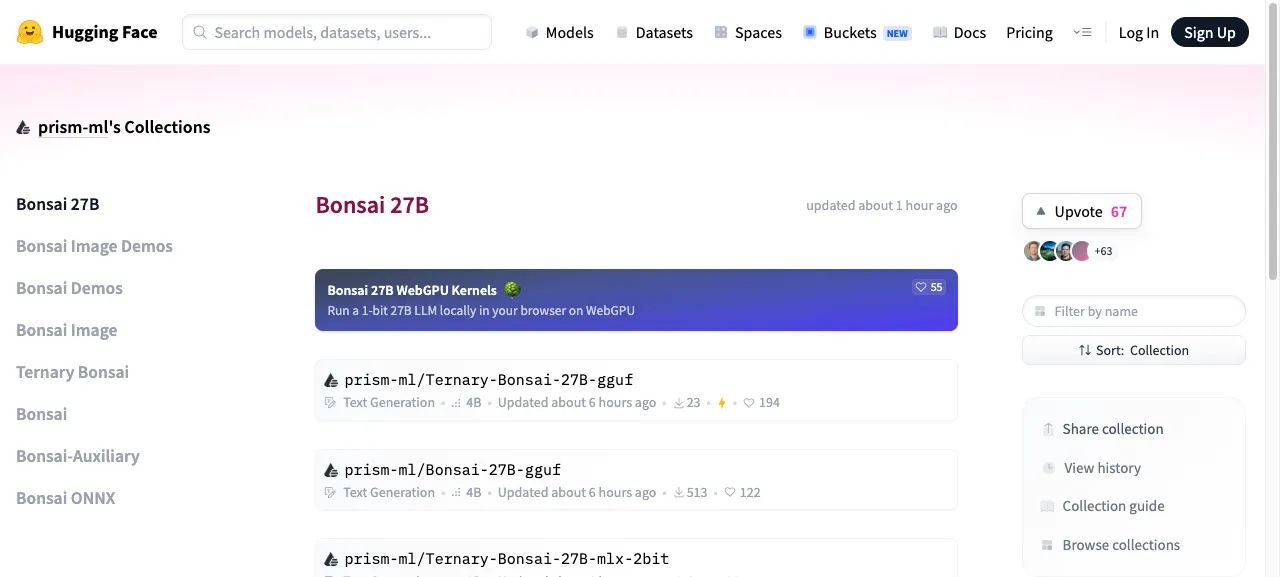The image size is (1280, 577).
Task: Click the Buckets icon with NEW badge
Action: [810, 33]
